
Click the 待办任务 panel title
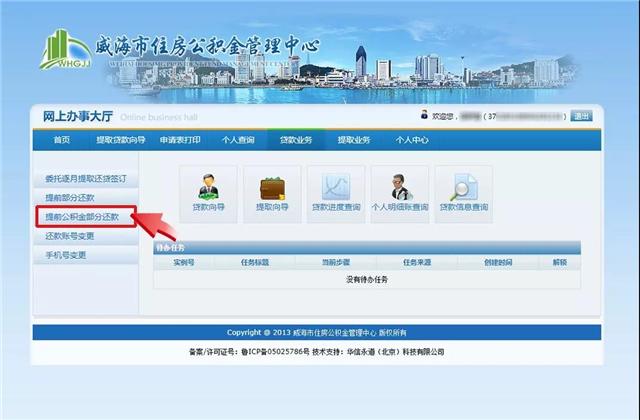(171, 248)
